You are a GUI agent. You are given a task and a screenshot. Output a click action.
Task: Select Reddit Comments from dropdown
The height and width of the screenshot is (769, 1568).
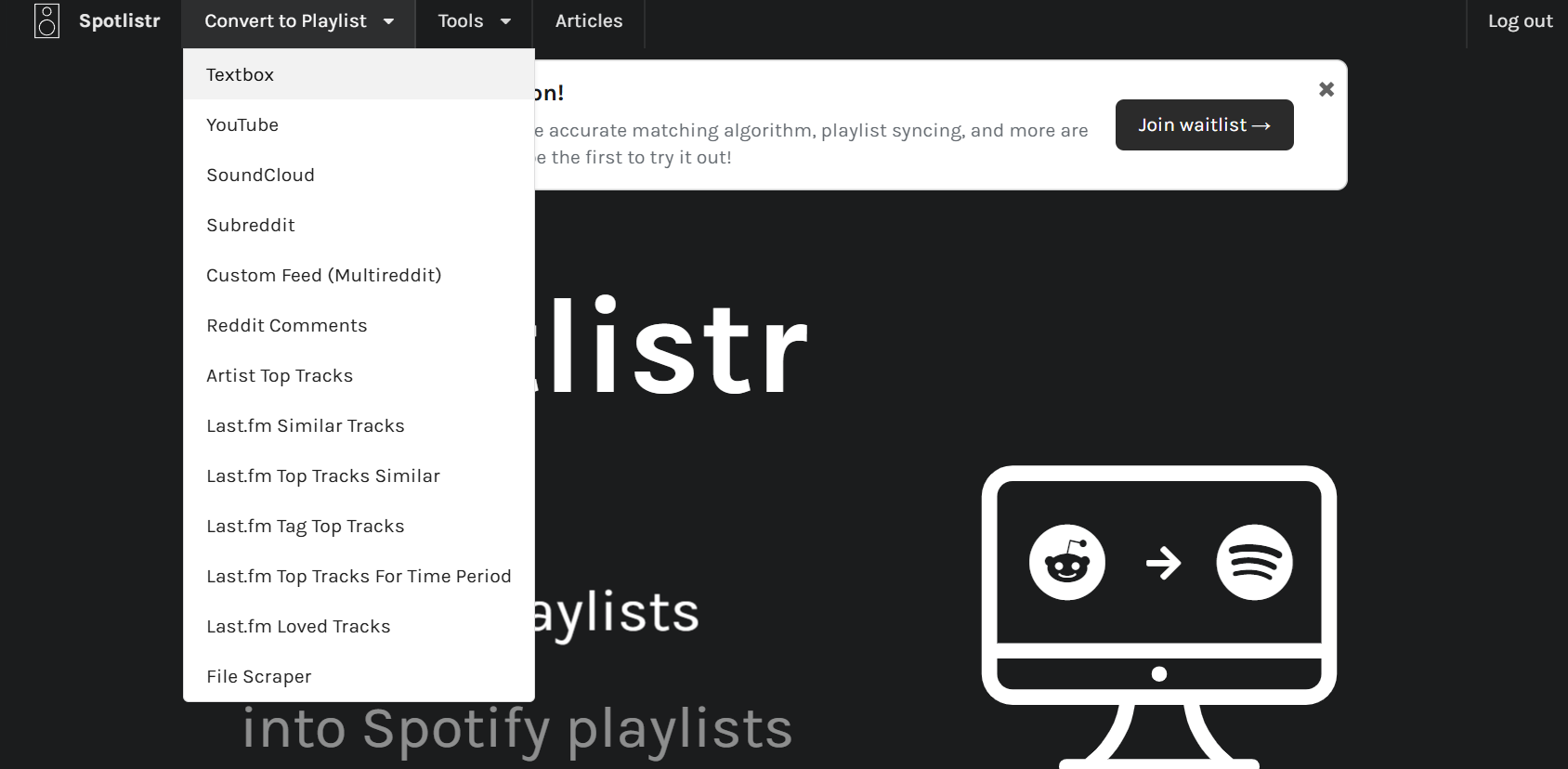(x=287, y=326)
